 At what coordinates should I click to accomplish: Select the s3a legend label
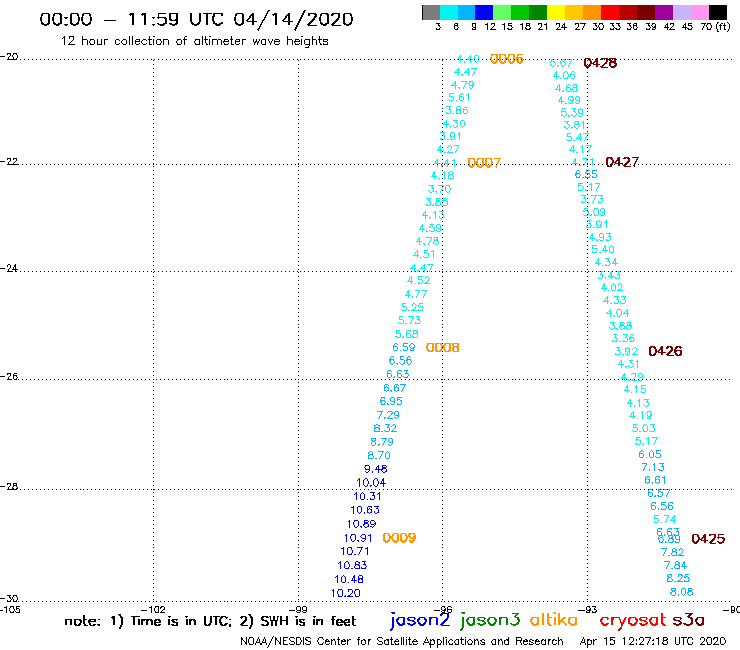tap(689, 620)
